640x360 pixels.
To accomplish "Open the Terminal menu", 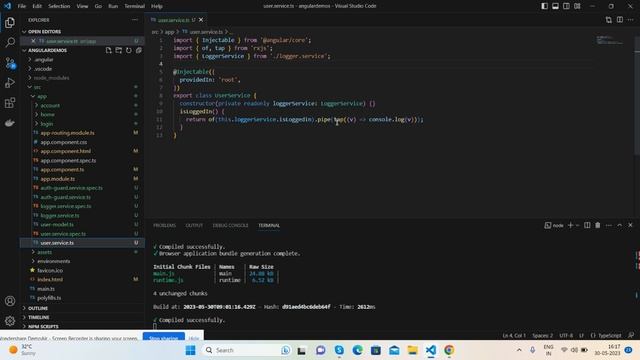I will [134, 6].
